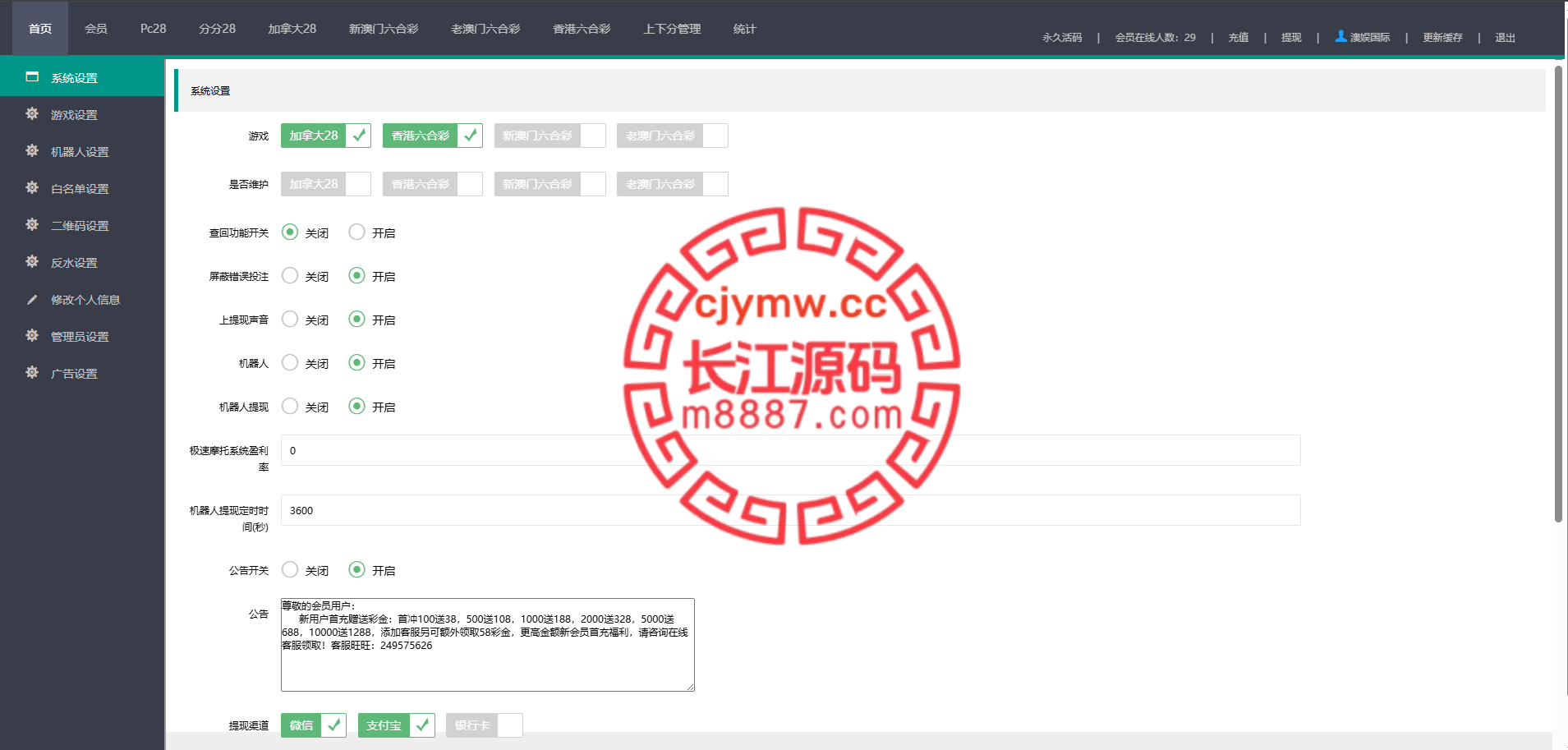The height and width of the screenshot is (750, 1568).
Task: Go to the 首页 tab
Action: (x=40, y=29)
